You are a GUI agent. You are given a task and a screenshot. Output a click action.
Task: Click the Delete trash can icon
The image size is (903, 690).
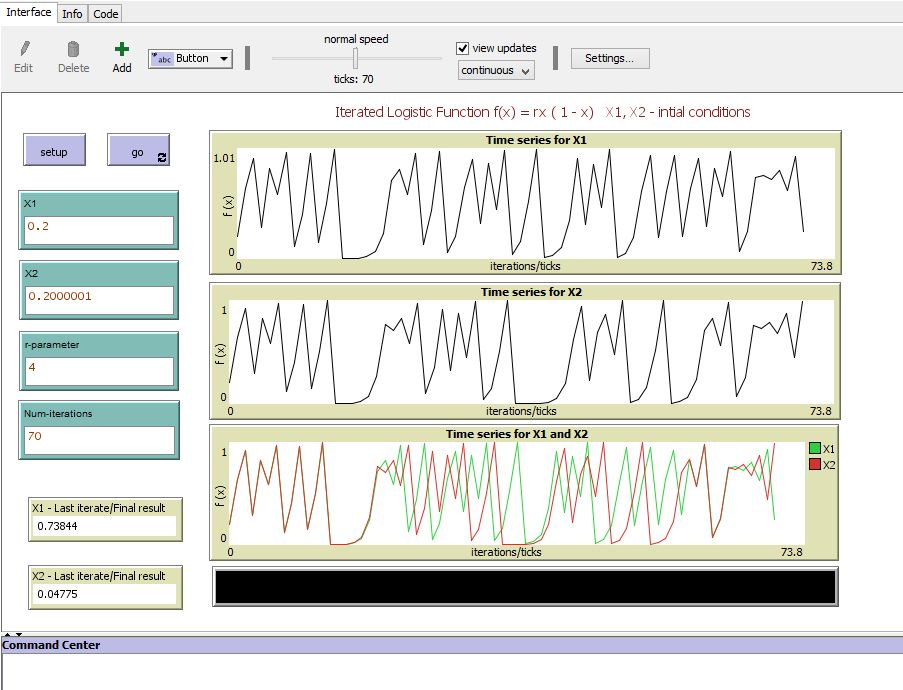[73, 49]
